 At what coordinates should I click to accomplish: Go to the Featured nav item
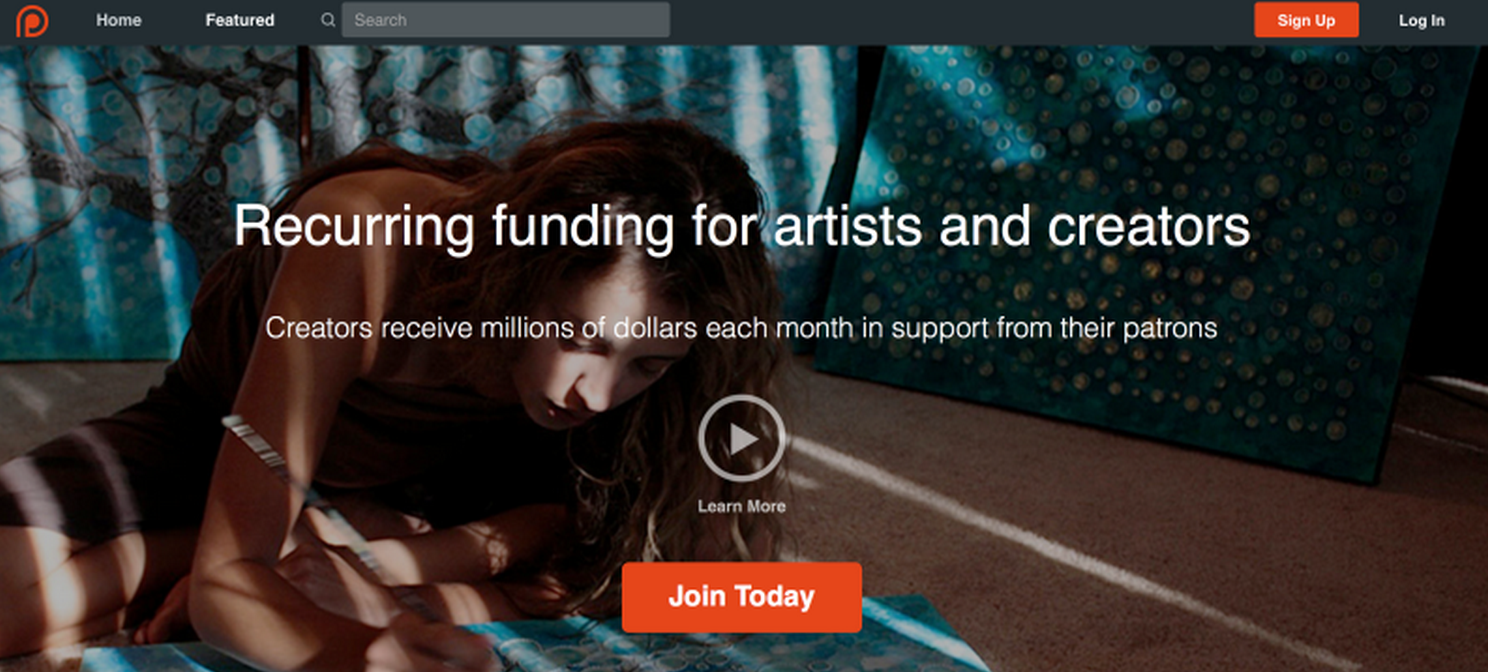(x=240, y=20)
